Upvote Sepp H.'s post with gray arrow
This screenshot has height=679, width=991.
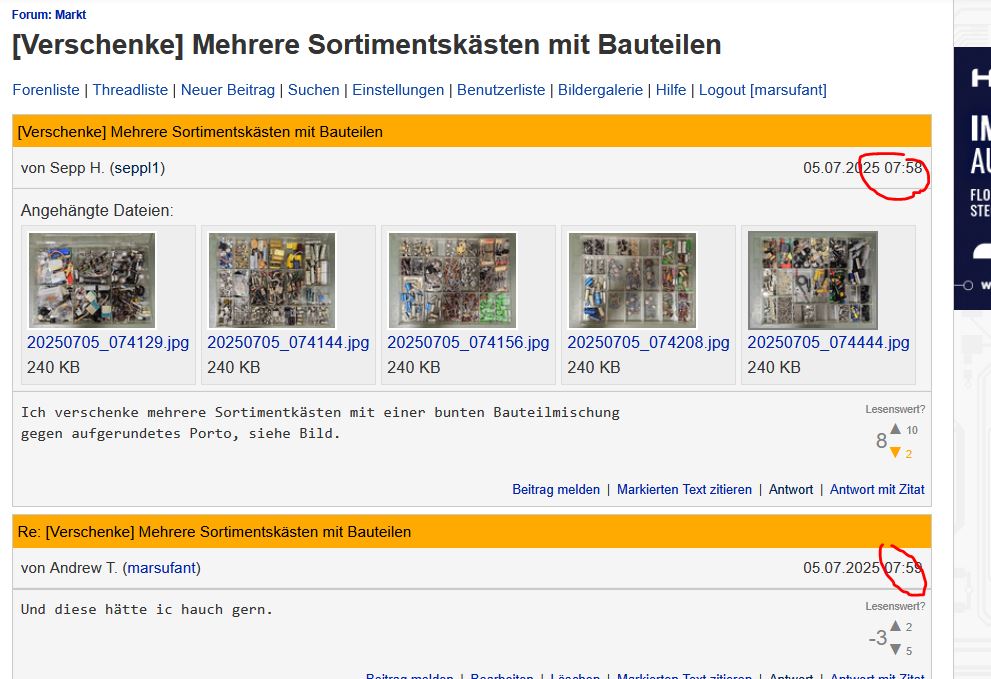(x=895, y=429)
